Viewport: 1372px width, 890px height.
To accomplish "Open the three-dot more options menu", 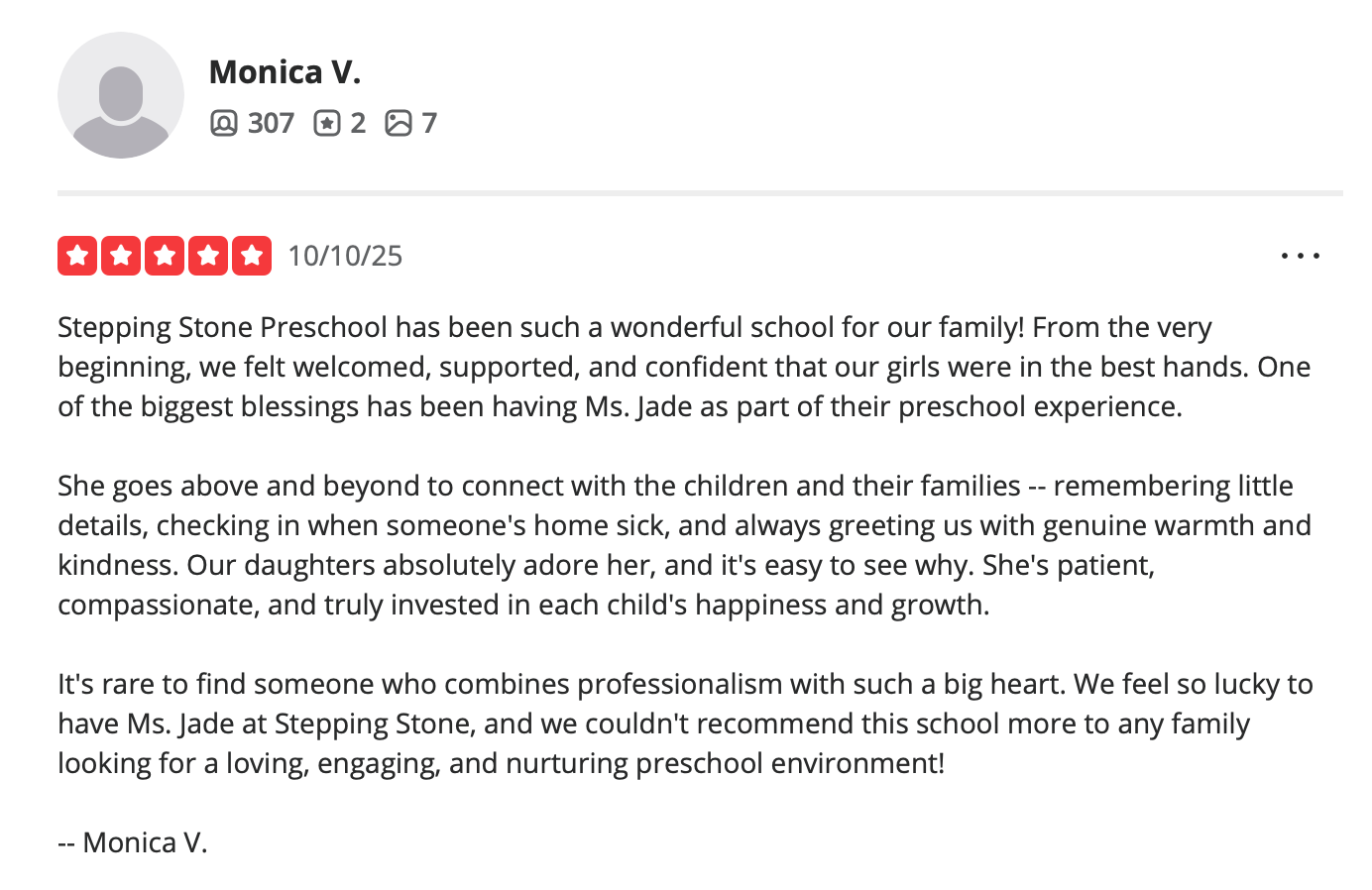I will pos(1300,256).
